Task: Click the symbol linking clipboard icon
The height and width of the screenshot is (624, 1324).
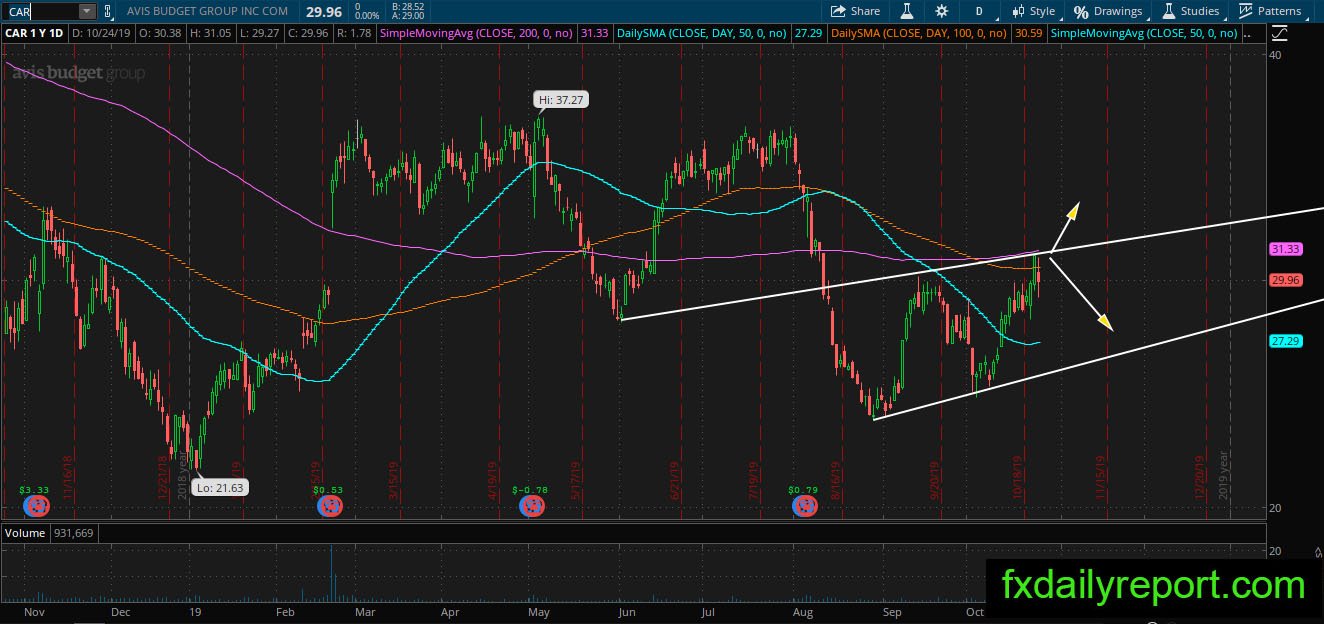Action: tap(107, 11)
